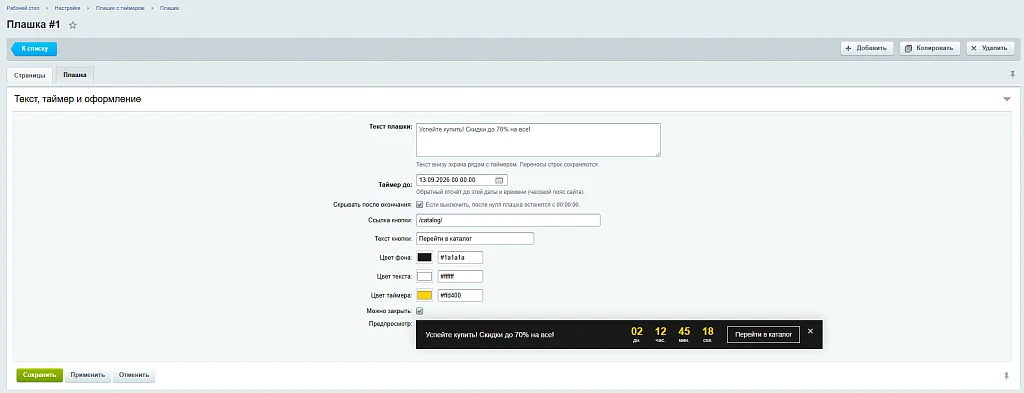Pin the bottom button bar
This screenshot has height=393, width=1024.
(x=1006, y=375)
